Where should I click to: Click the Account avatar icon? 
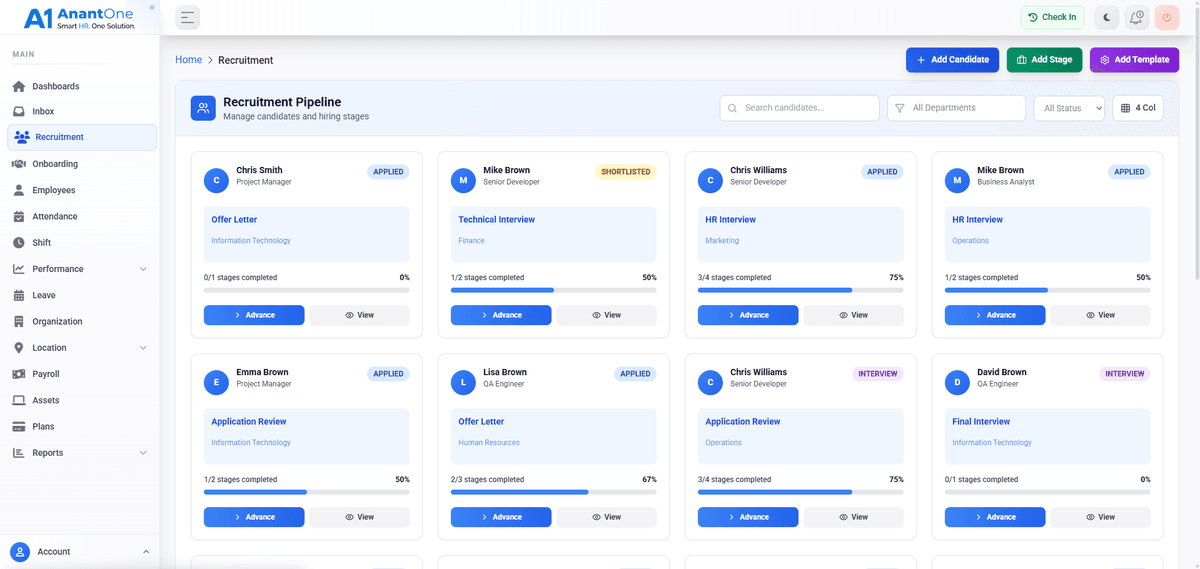click(20, 552)
